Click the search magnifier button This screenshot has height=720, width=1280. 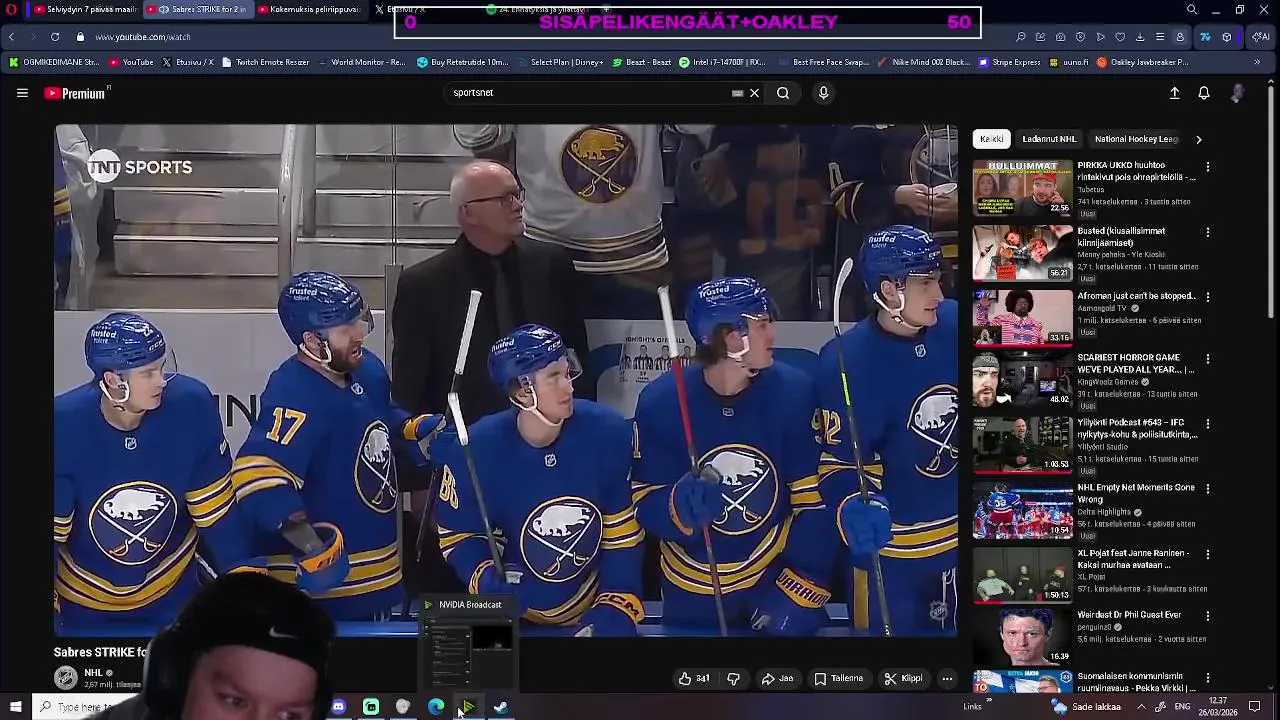coord(783,93)
